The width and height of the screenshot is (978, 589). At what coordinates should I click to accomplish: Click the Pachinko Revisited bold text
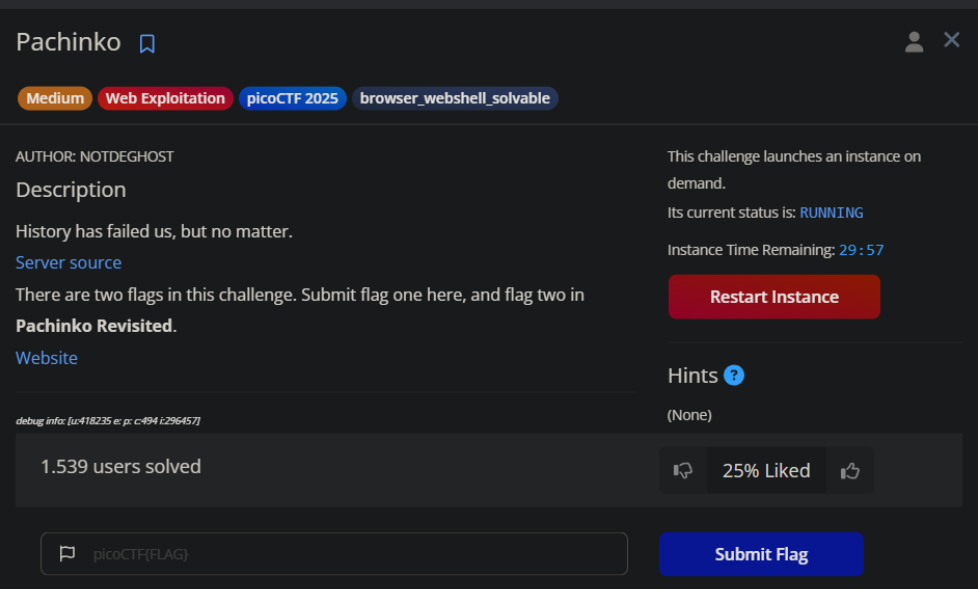94,326
